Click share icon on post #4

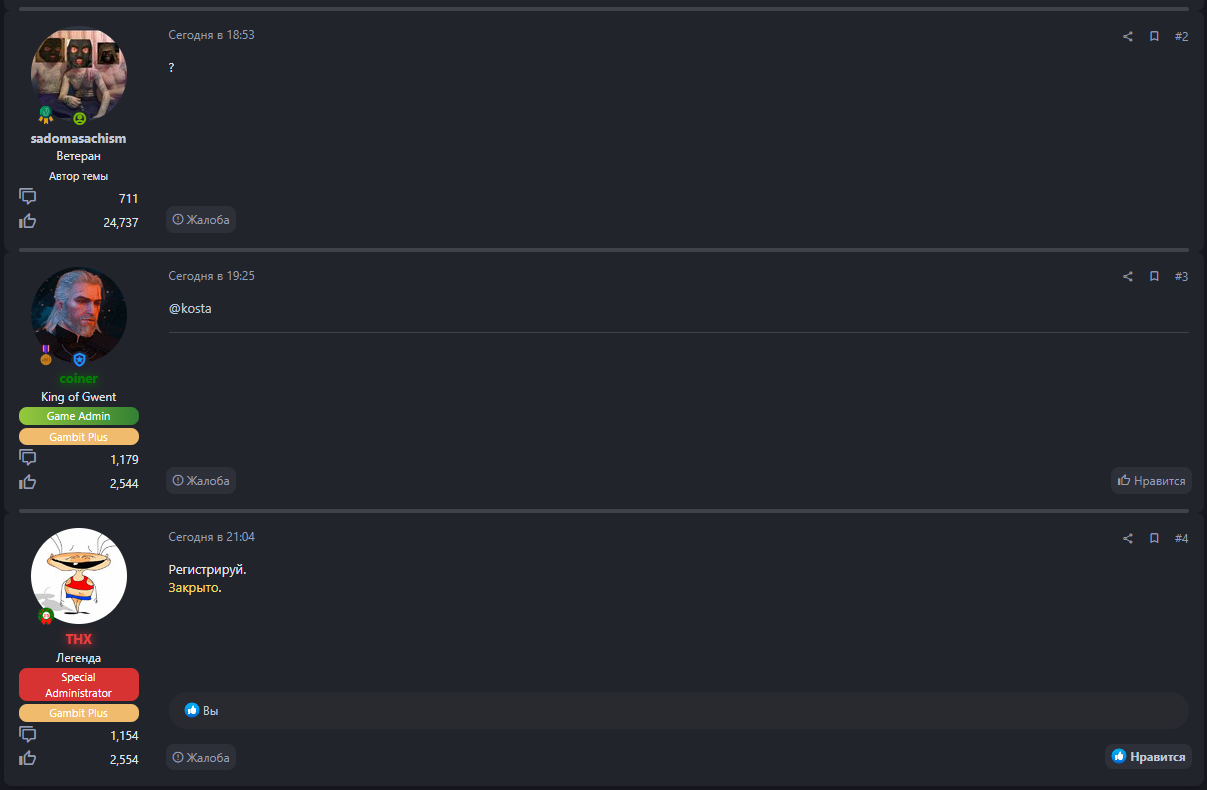(x=1128, y=539)
